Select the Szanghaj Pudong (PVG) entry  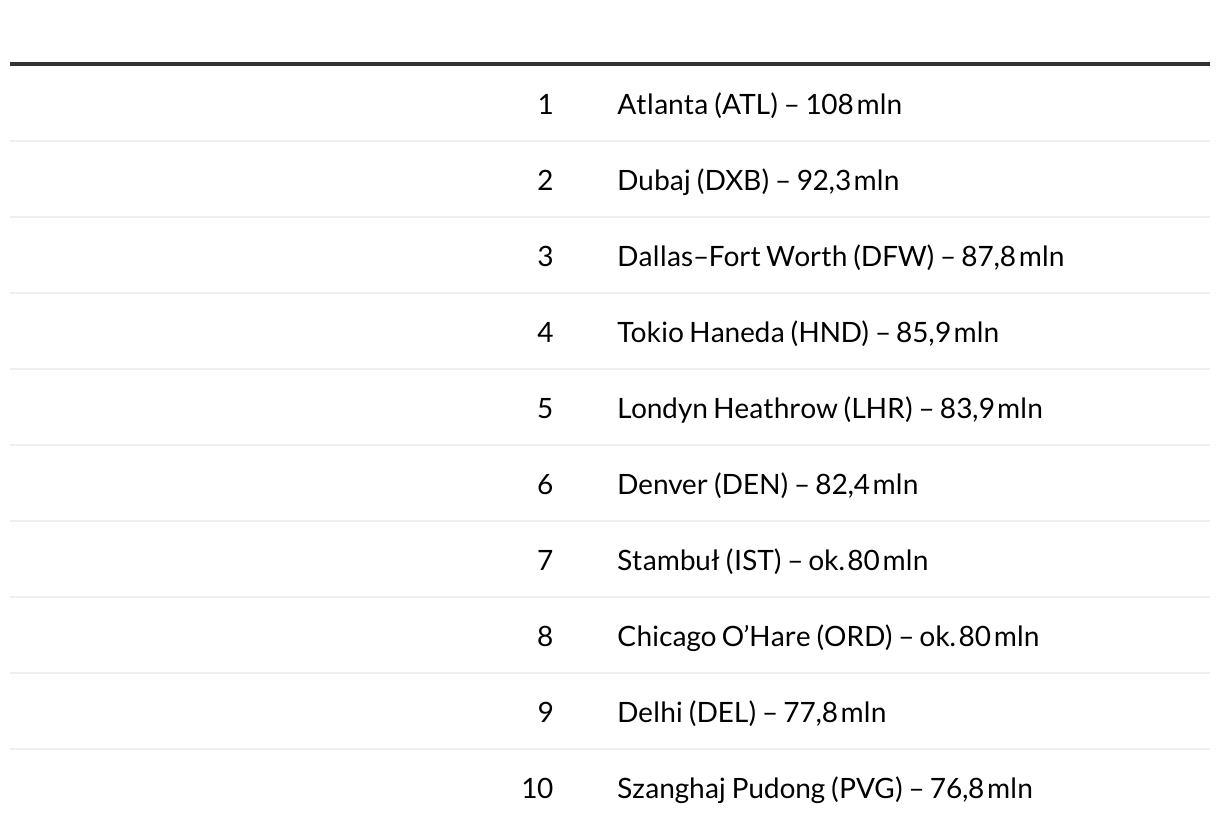point(824,788)
